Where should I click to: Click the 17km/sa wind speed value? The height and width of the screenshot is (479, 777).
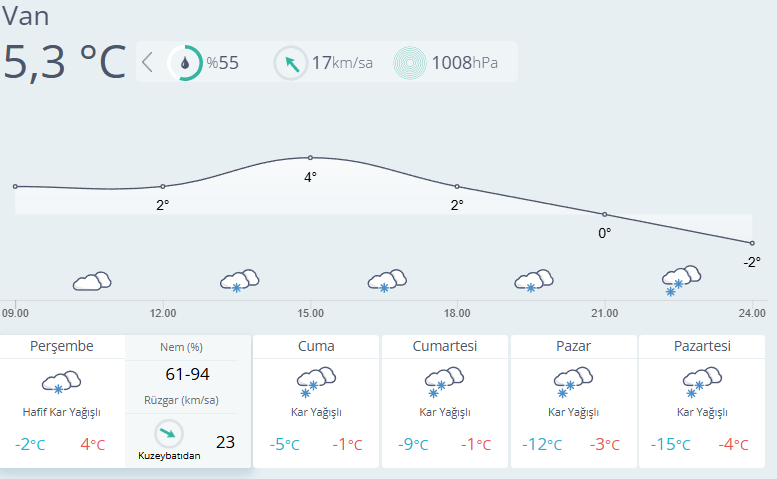[x=342, y=63]
